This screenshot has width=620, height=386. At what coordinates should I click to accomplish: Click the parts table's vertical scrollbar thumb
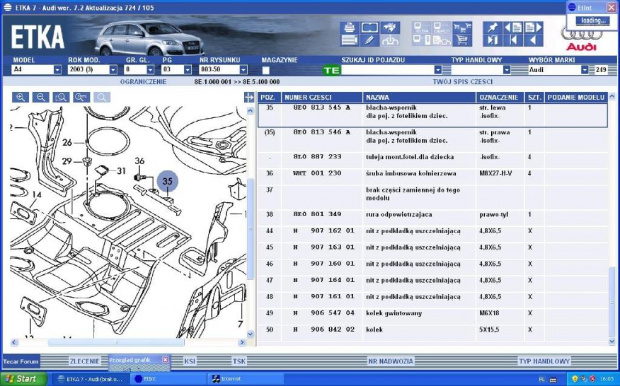click(612, 303)
